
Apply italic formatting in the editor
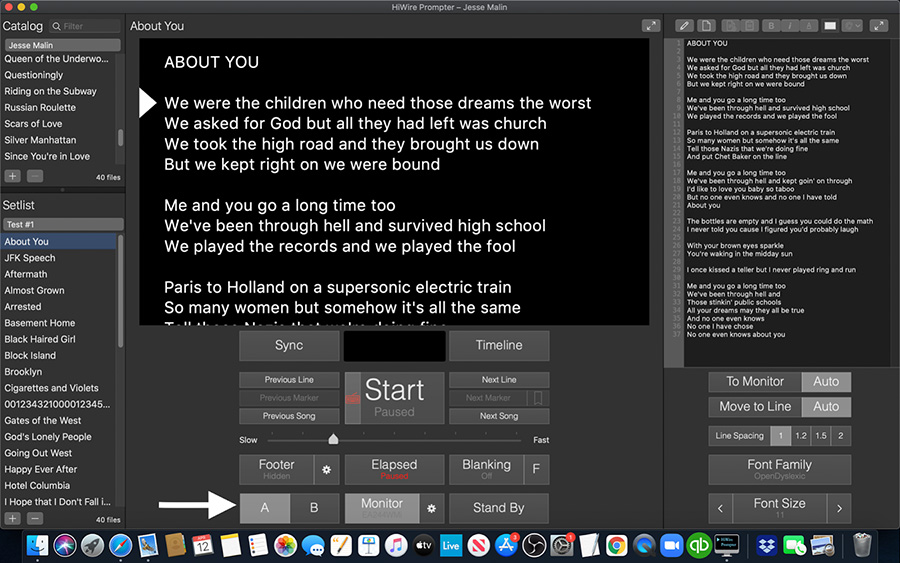(790, 26)
